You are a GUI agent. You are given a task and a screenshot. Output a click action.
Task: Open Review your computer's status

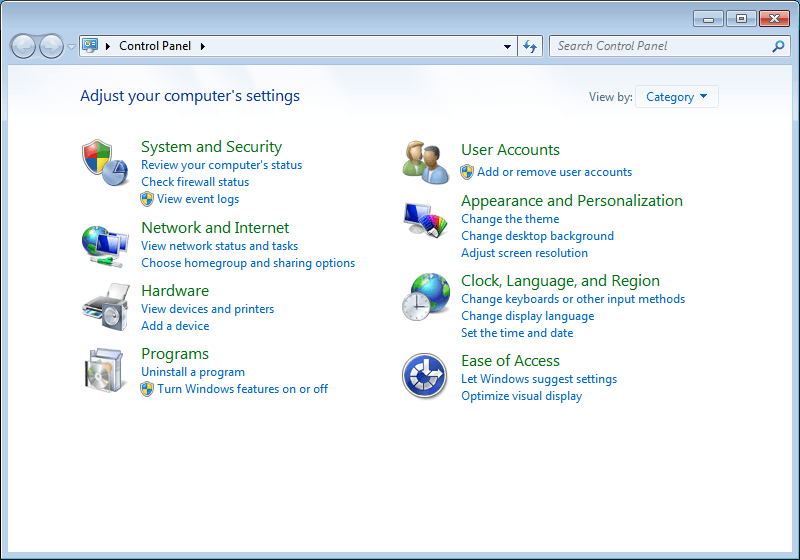click(x=221, y=165)
